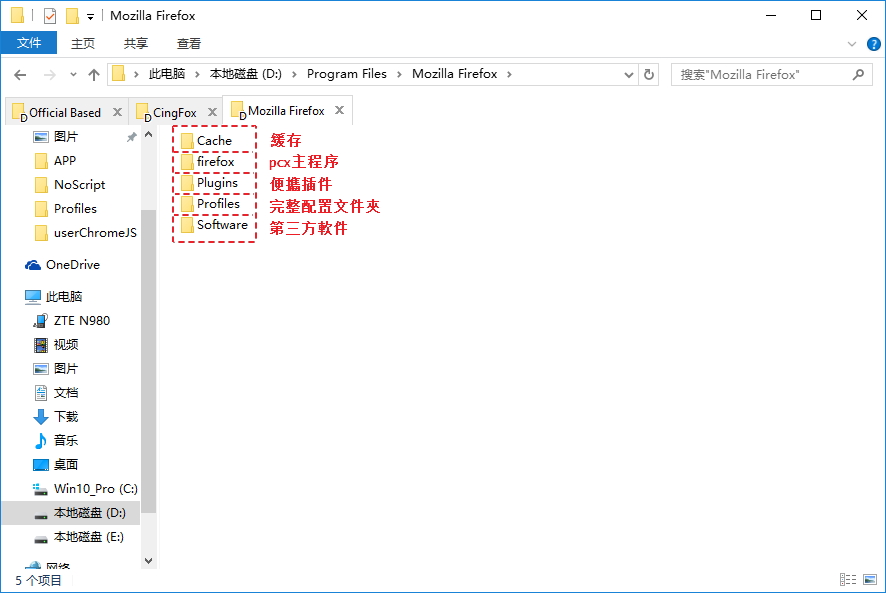Screen dimensions: 886x593
Task: Click Mozilla Firefox in the breadcrumb
Action: 455,74
